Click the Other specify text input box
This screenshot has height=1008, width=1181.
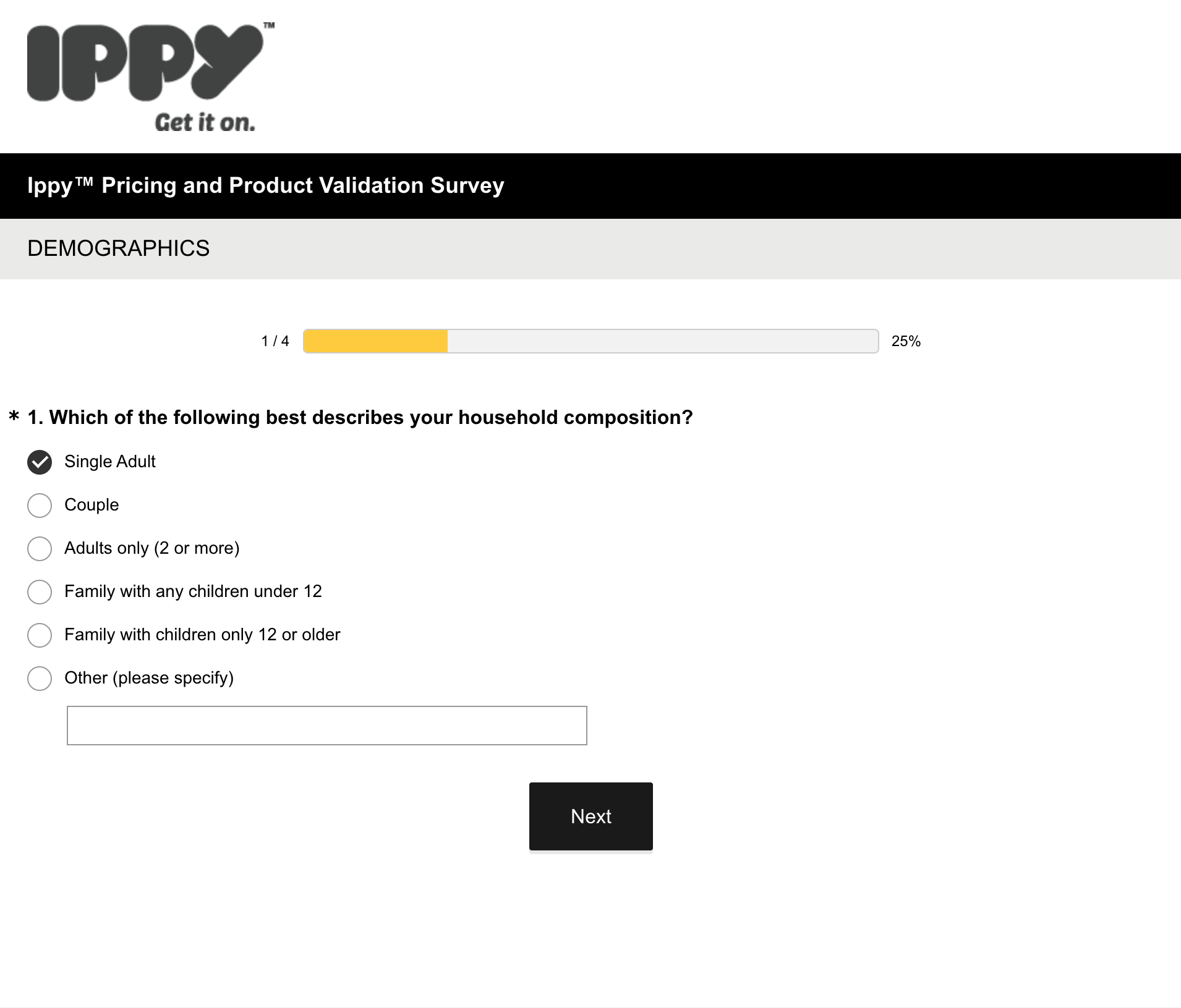click(x=327, y=726)
